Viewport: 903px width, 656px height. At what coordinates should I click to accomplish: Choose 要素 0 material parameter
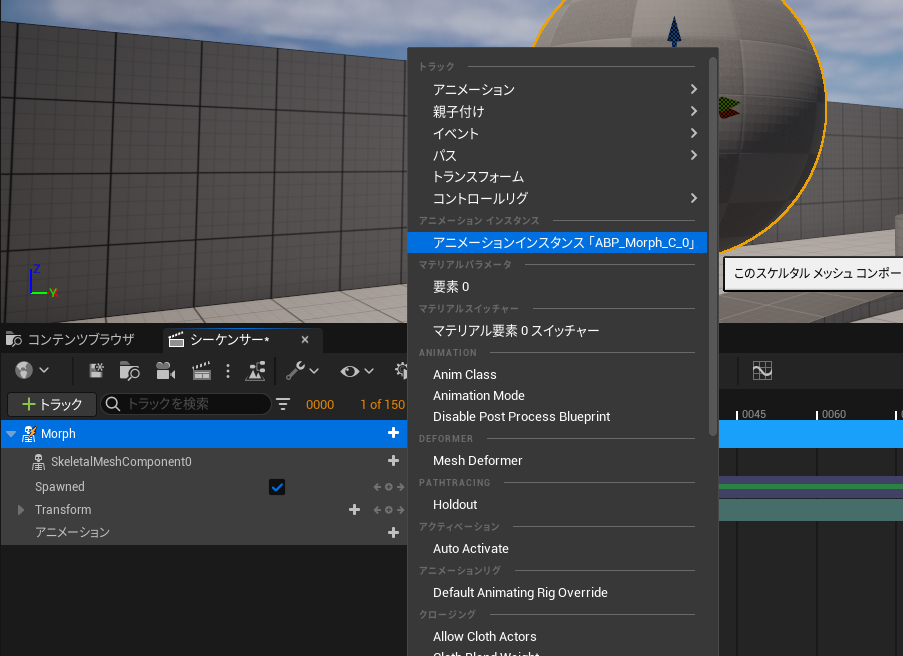pyautogui.click(x=557, y=286)
